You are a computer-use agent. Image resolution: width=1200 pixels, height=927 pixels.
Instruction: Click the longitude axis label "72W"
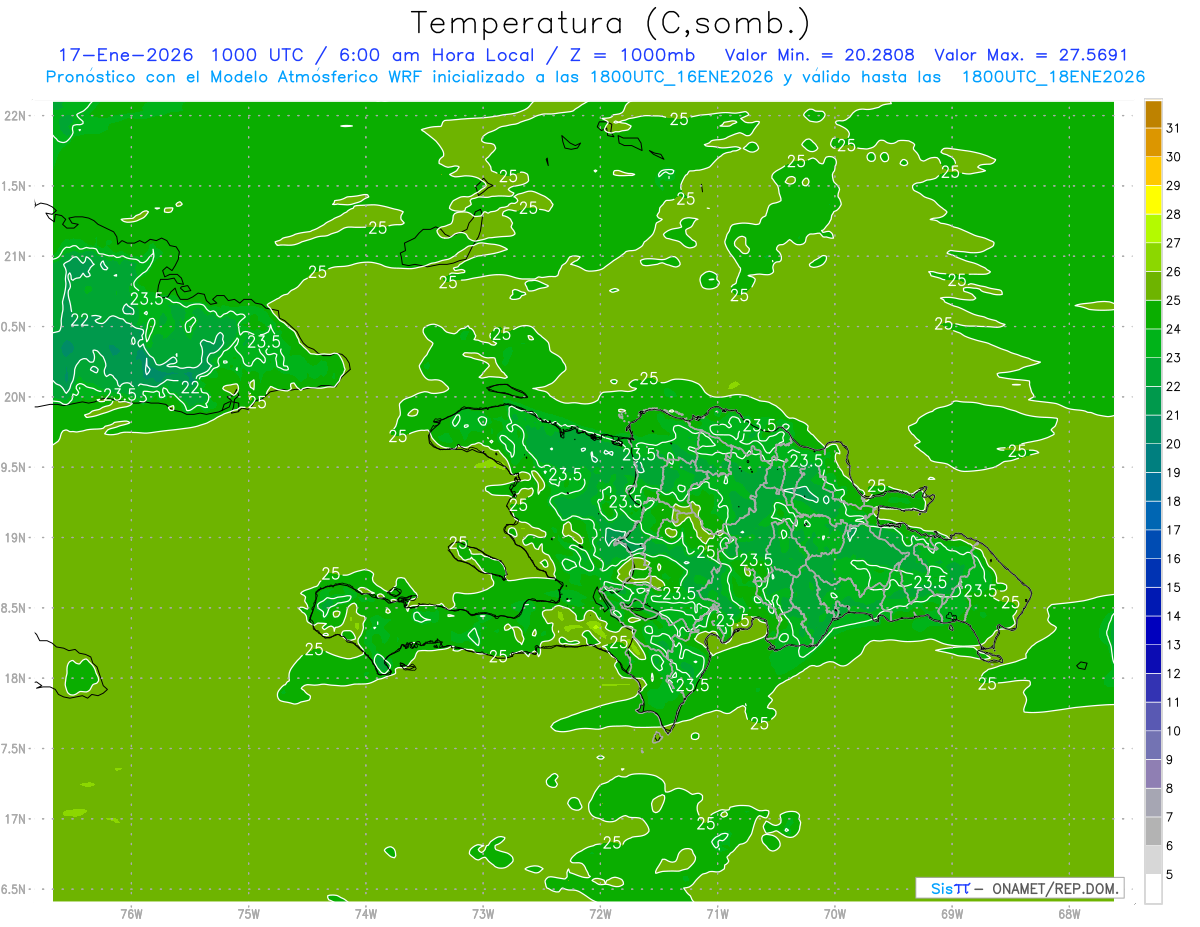[x=600, y=913]
